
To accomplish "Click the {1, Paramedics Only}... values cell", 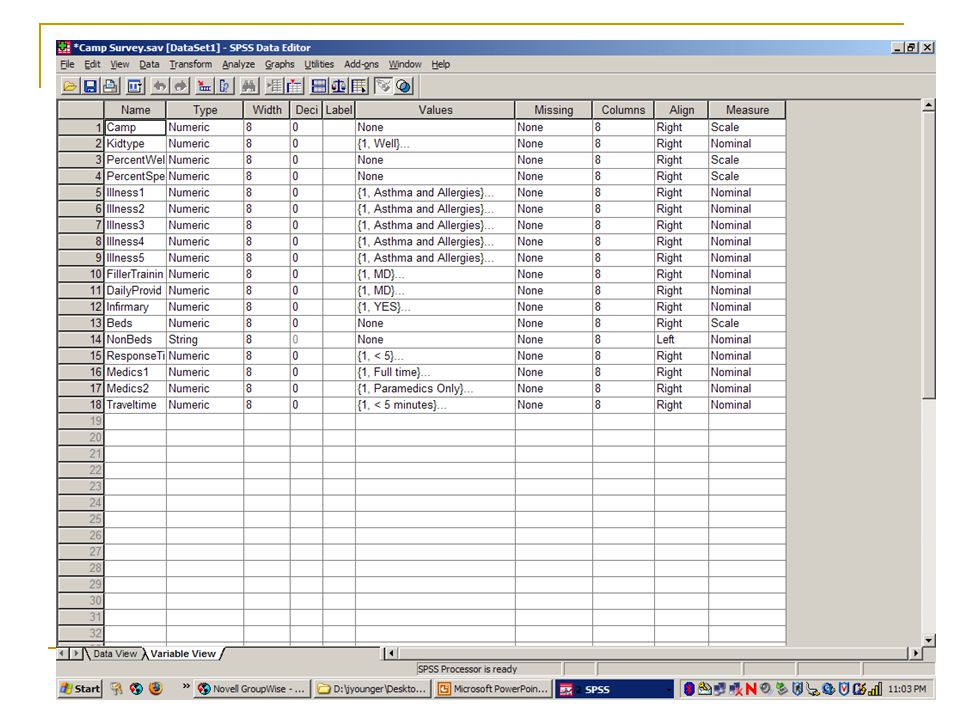I will (x=435, y=388).
